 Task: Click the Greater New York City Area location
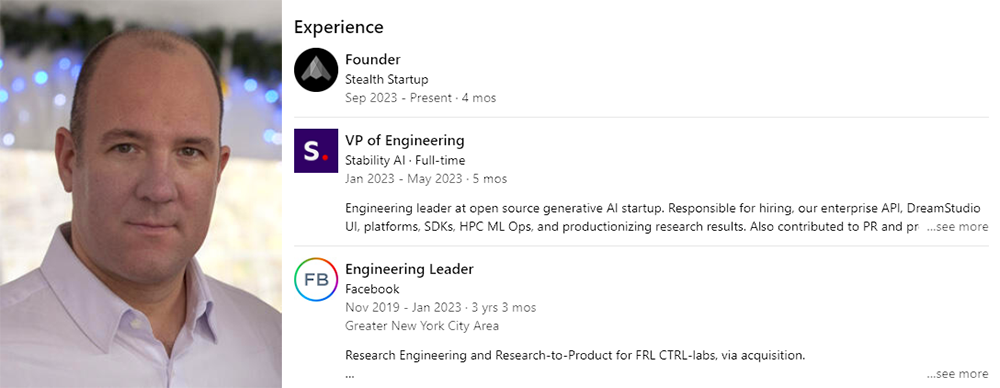422,326
